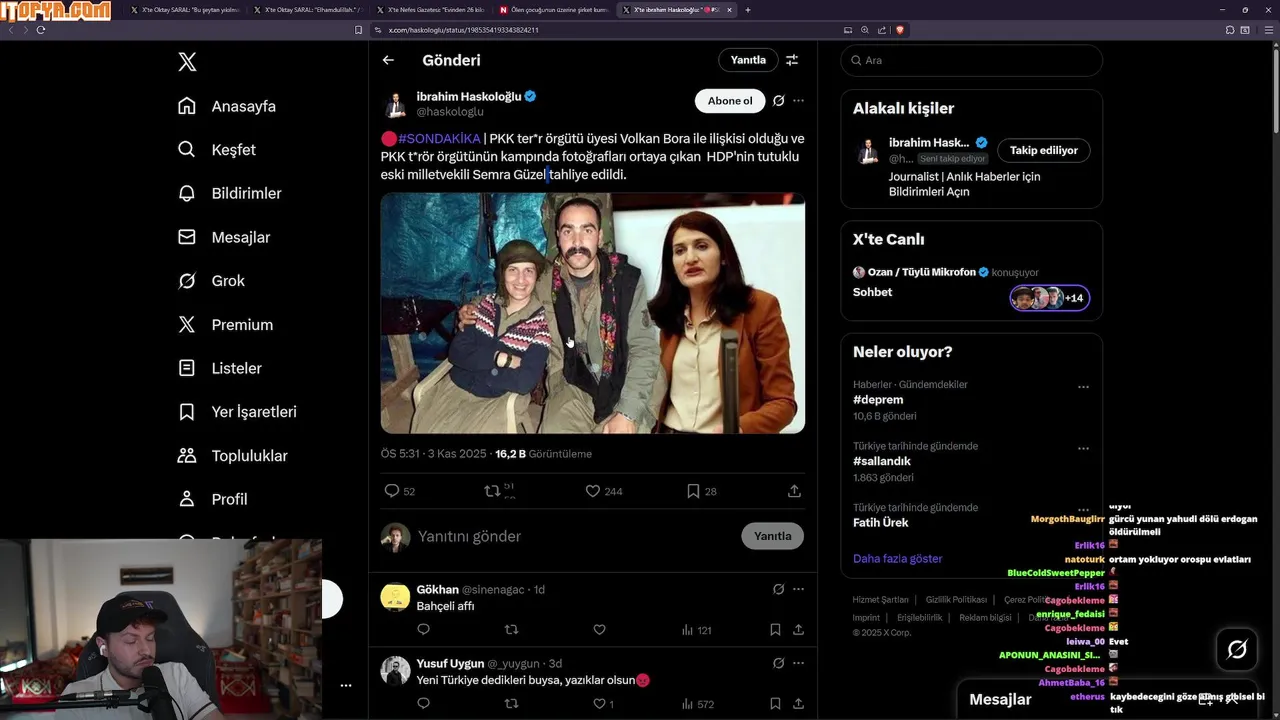Open more options on Yusuf Uygun's reply
1280x720 pixels.
(x=798, y=663)
